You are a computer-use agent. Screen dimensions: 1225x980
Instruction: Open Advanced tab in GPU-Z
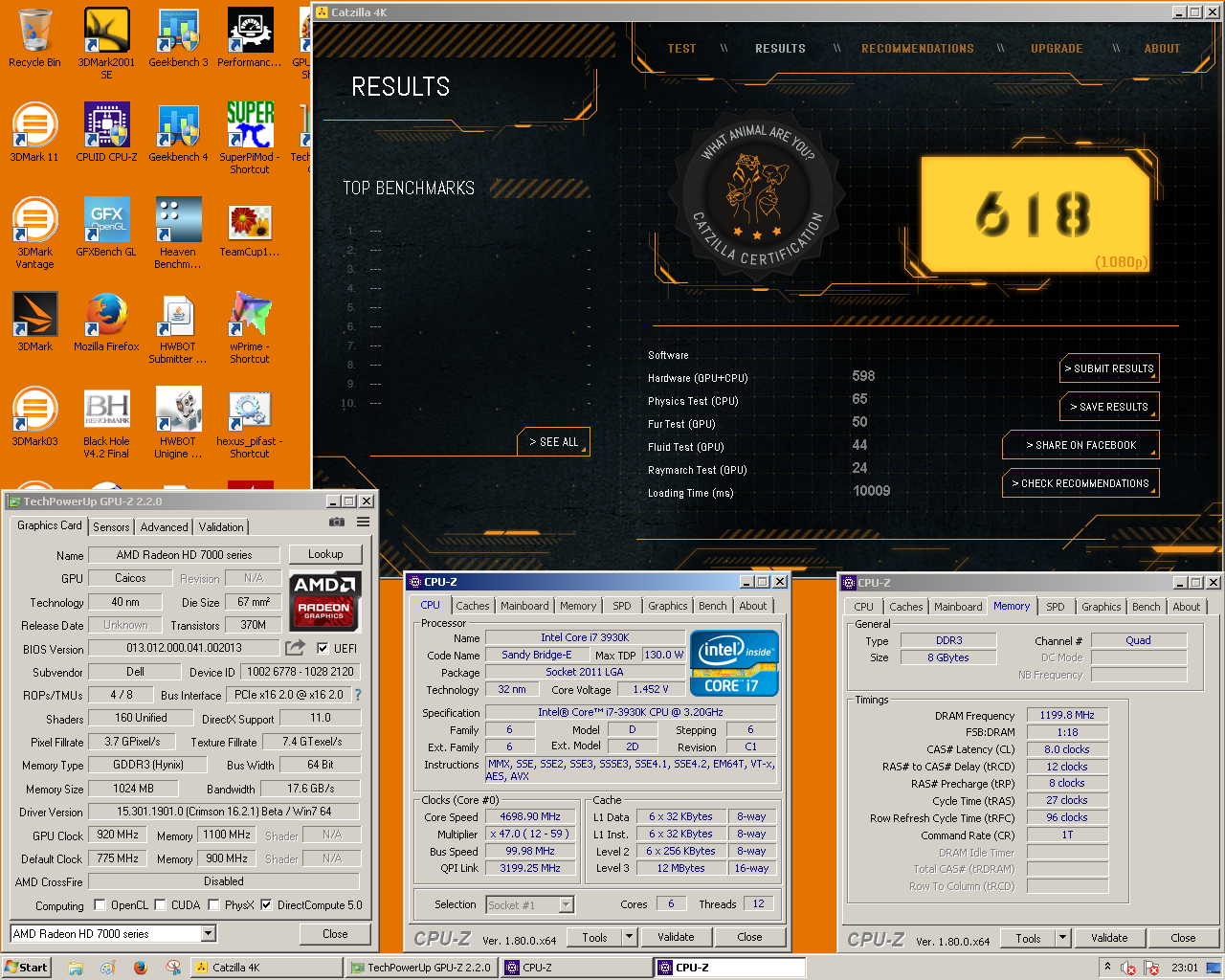click(x=164, y=527)
